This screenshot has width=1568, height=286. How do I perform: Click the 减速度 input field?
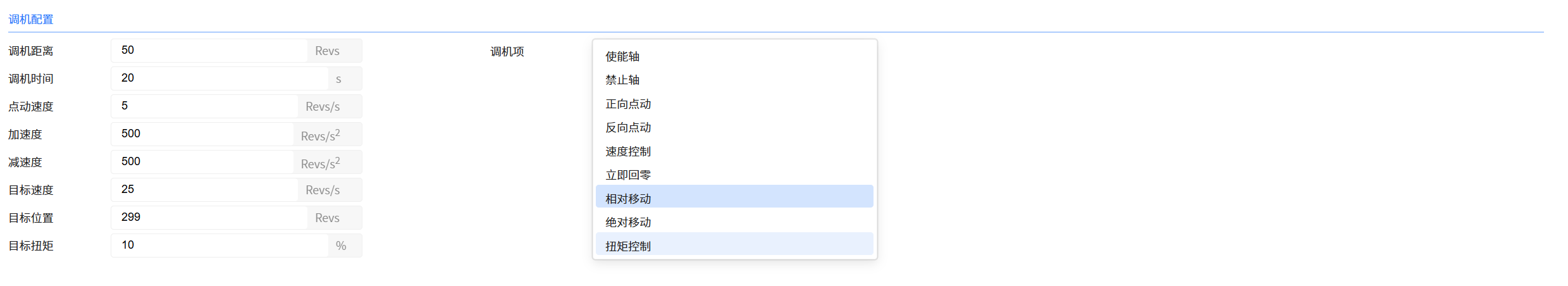[x=202, y=162]
